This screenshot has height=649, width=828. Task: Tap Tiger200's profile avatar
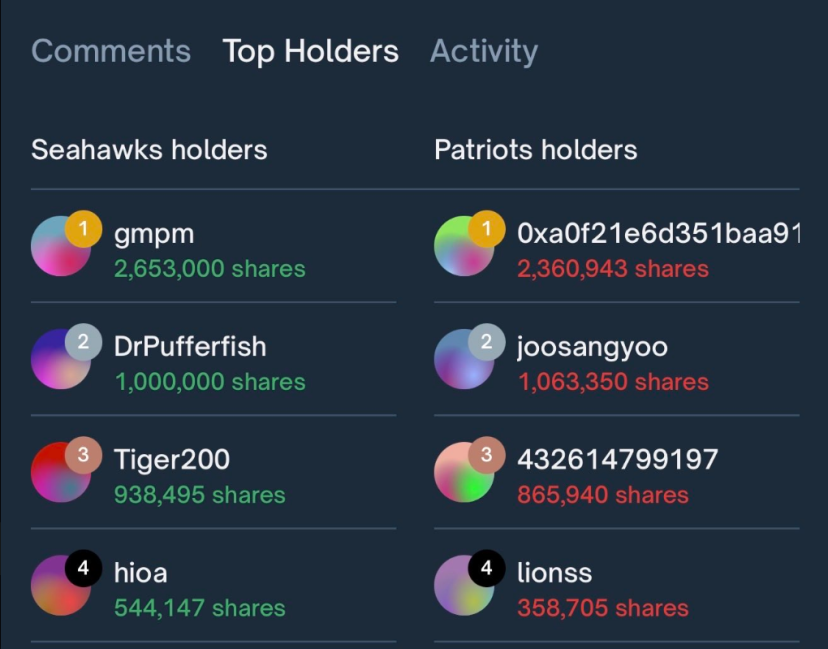pyautogui.click(x=61, y=472)
